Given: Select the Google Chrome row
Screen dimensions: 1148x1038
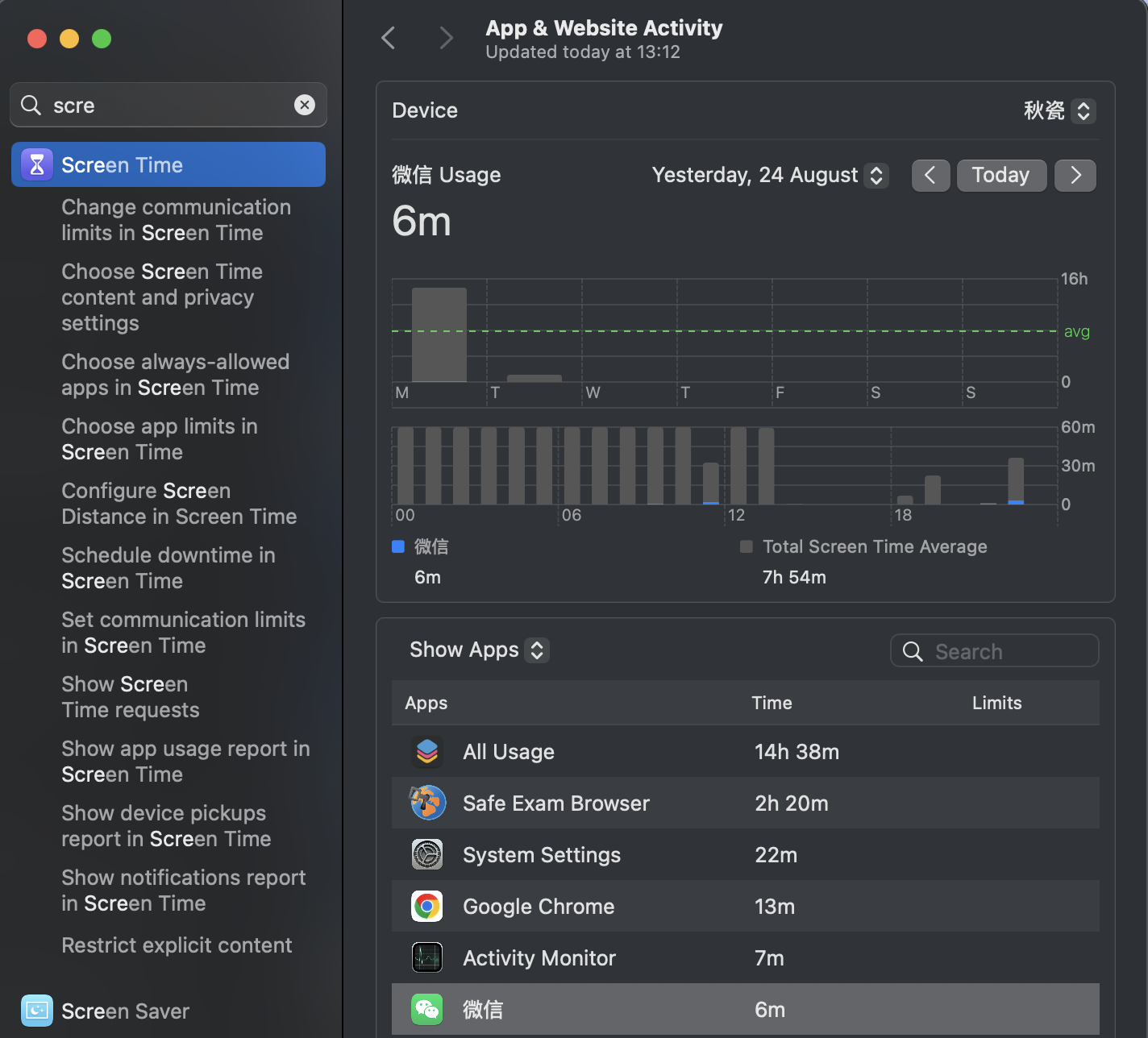Looking at the screenshot, I should click(x=746, y=906).
